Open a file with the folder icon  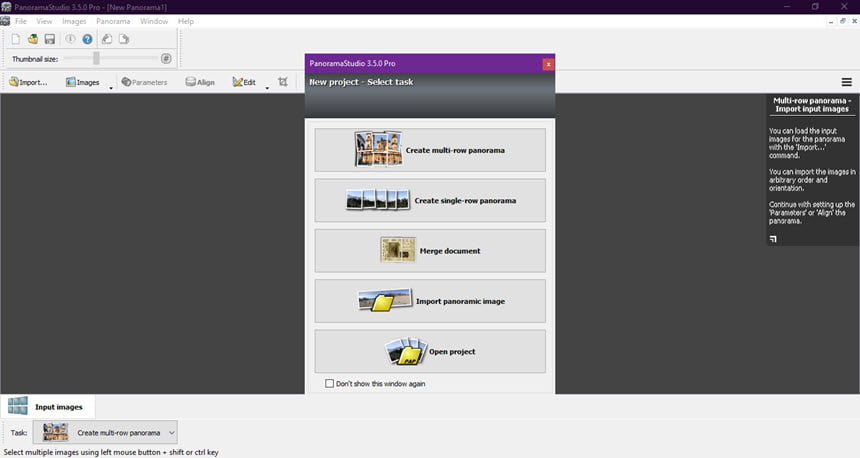pyautogui.click(x=33, y=39)
